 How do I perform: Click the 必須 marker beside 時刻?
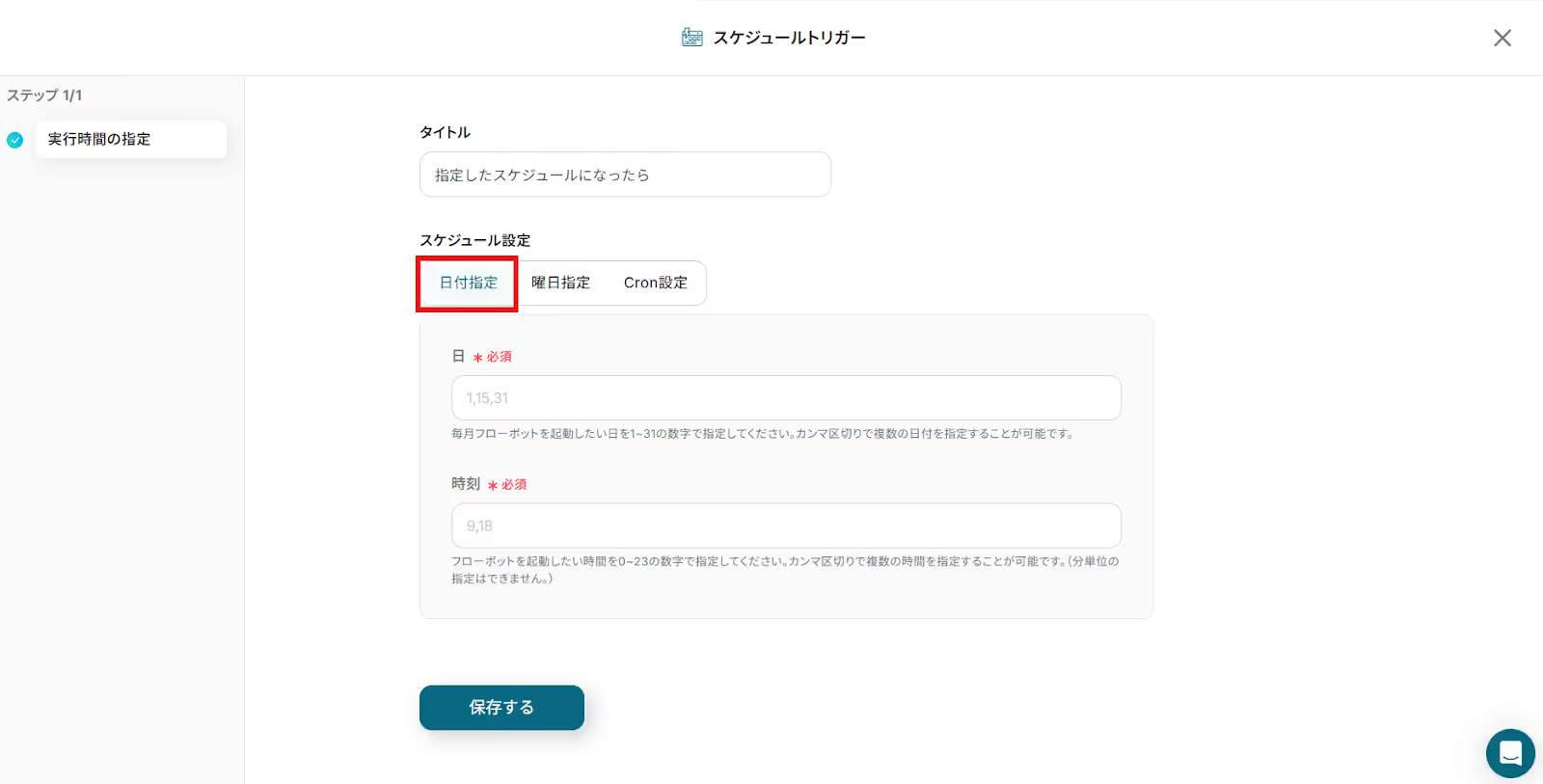pyautogui.click(x=512, y=484)
